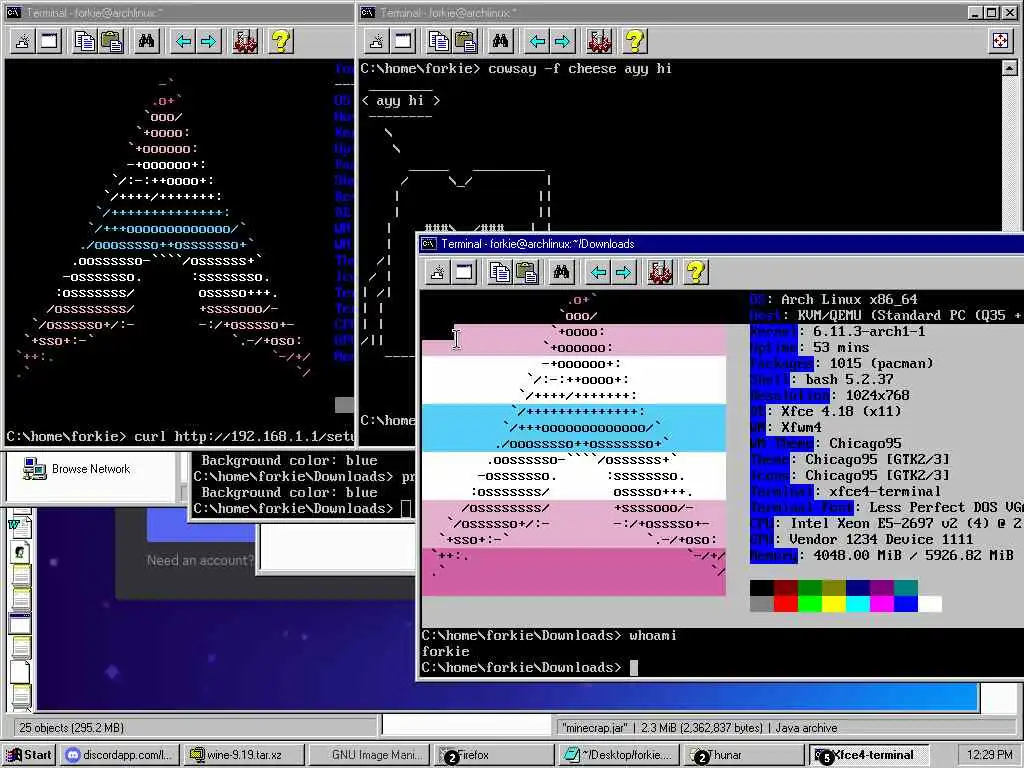The height and width of the screenshot is (768, 1024).
Task: Open Find binoculars in the cowsay terminal
Action: tap(500, 41)
